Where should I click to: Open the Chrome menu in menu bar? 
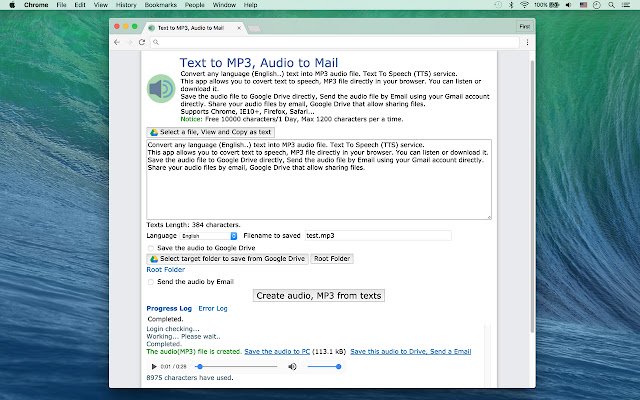coord(36,5)
